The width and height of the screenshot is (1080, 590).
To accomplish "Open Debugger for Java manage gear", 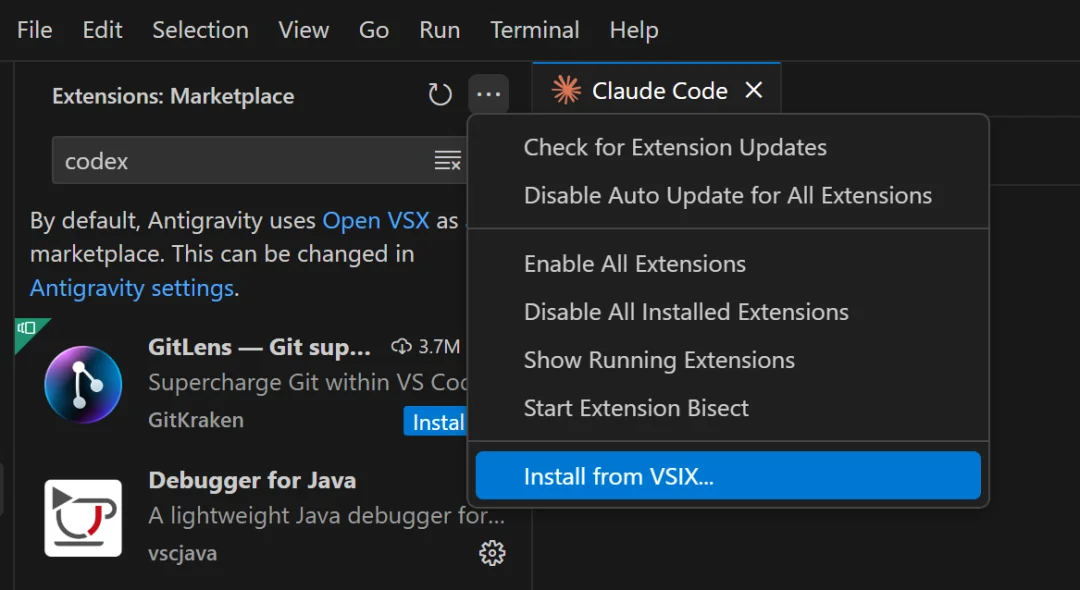I will coord(492,553).
